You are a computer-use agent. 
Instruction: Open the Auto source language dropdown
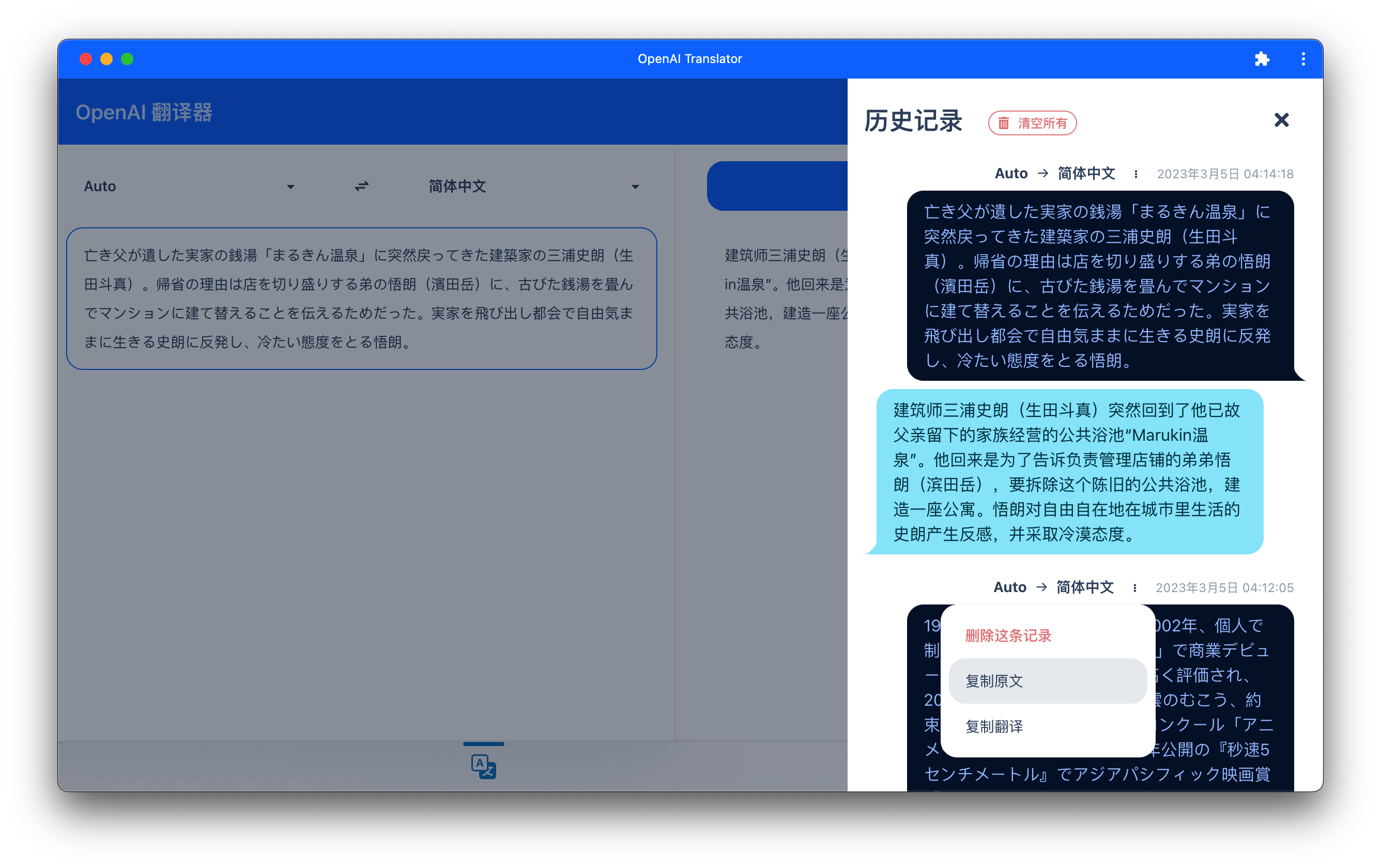[x=189, y=186]
